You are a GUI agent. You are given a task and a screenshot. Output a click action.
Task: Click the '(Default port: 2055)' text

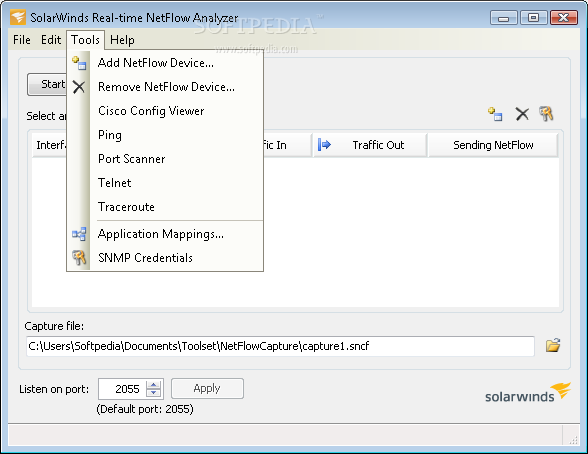tap(145, 409)
